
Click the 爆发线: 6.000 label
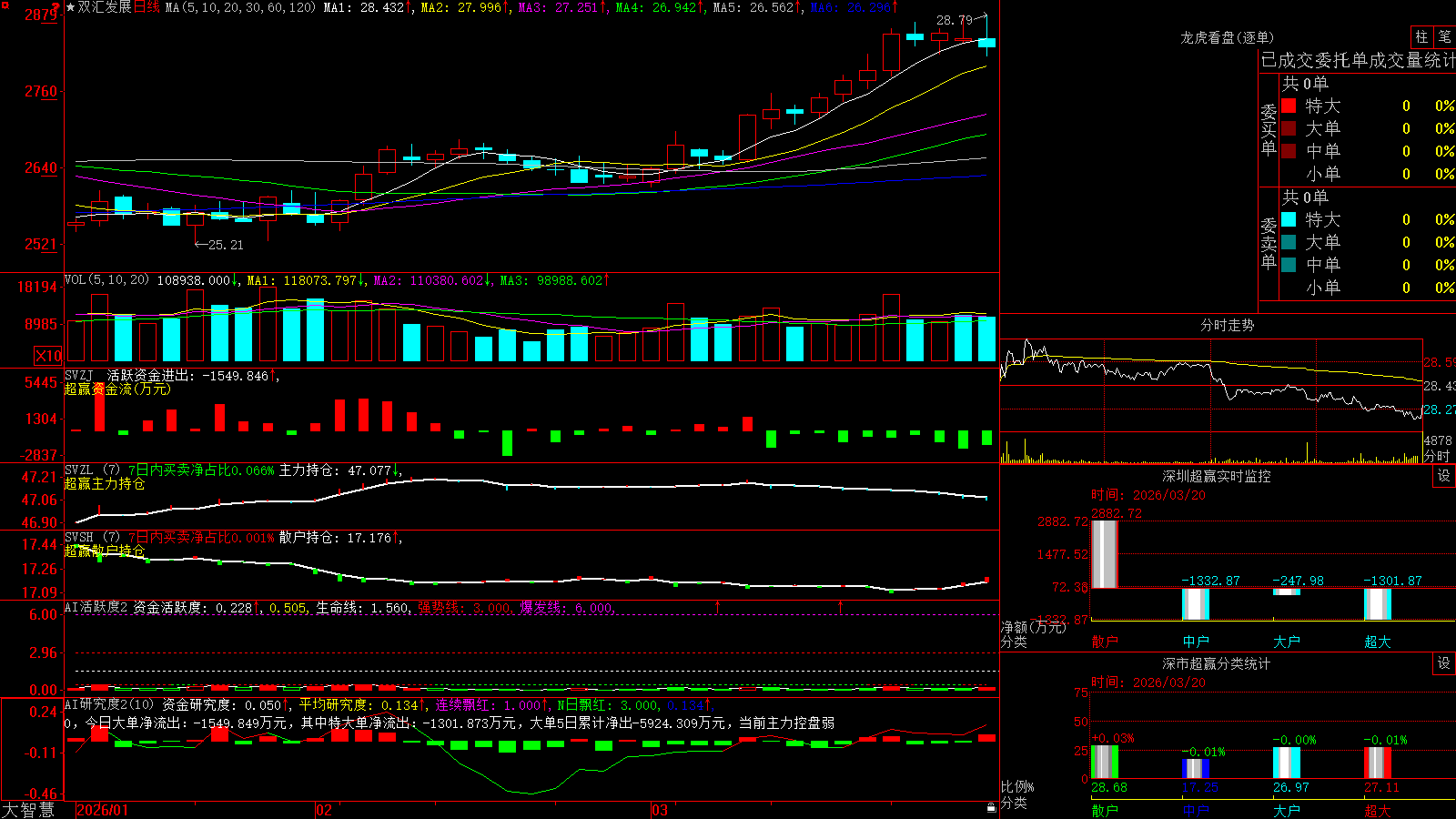[567, 607]
